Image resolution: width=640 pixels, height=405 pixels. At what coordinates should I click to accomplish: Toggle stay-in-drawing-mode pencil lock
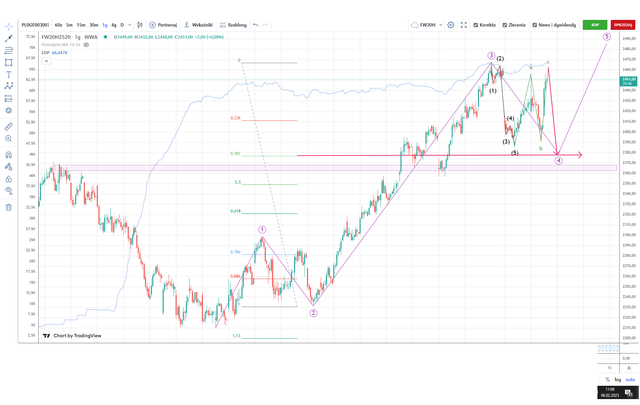(x=9, y=167)
